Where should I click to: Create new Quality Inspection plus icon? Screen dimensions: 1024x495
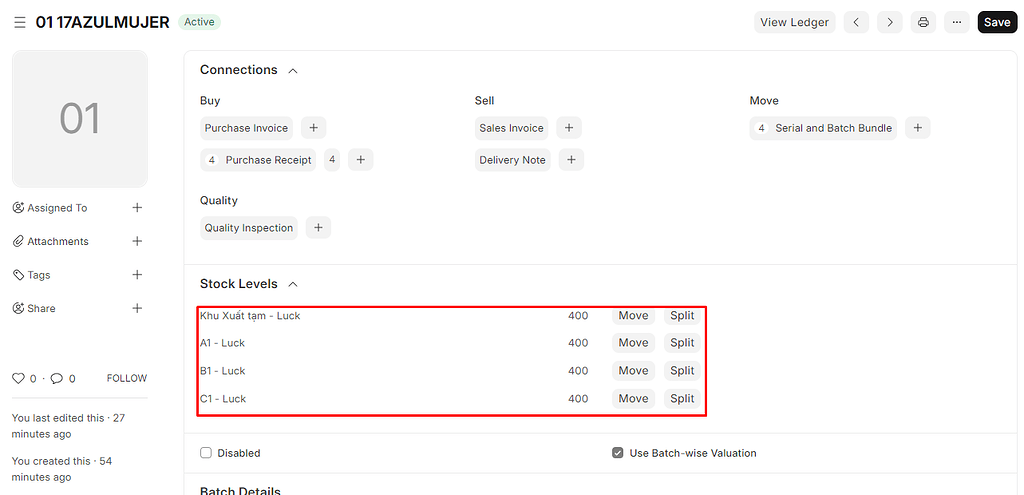coord(318,228)
